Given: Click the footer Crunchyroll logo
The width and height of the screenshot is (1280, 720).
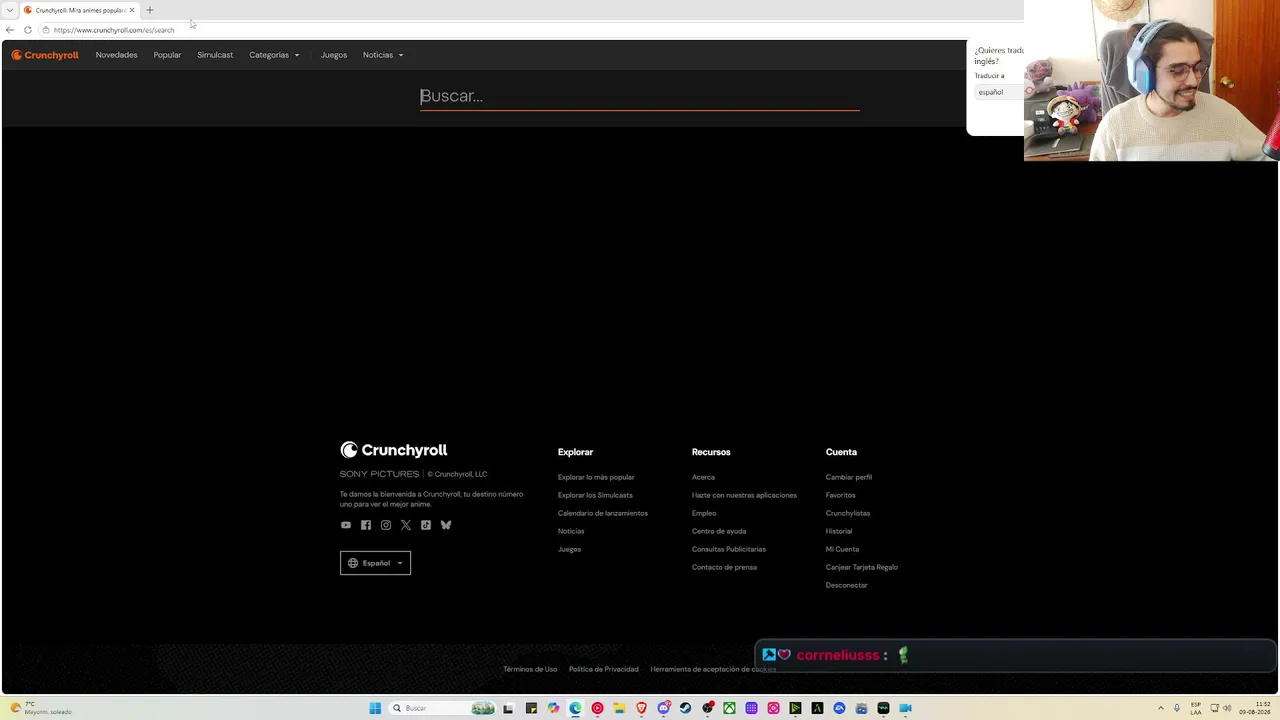Looking at the screenshot, I should [394, 450].
